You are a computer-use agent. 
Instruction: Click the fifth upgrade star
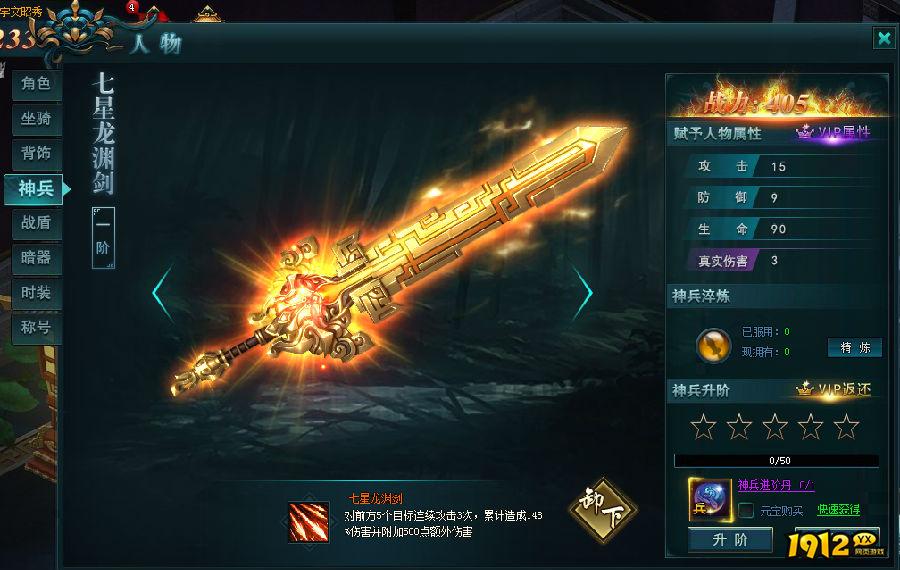tap(846, 426)
